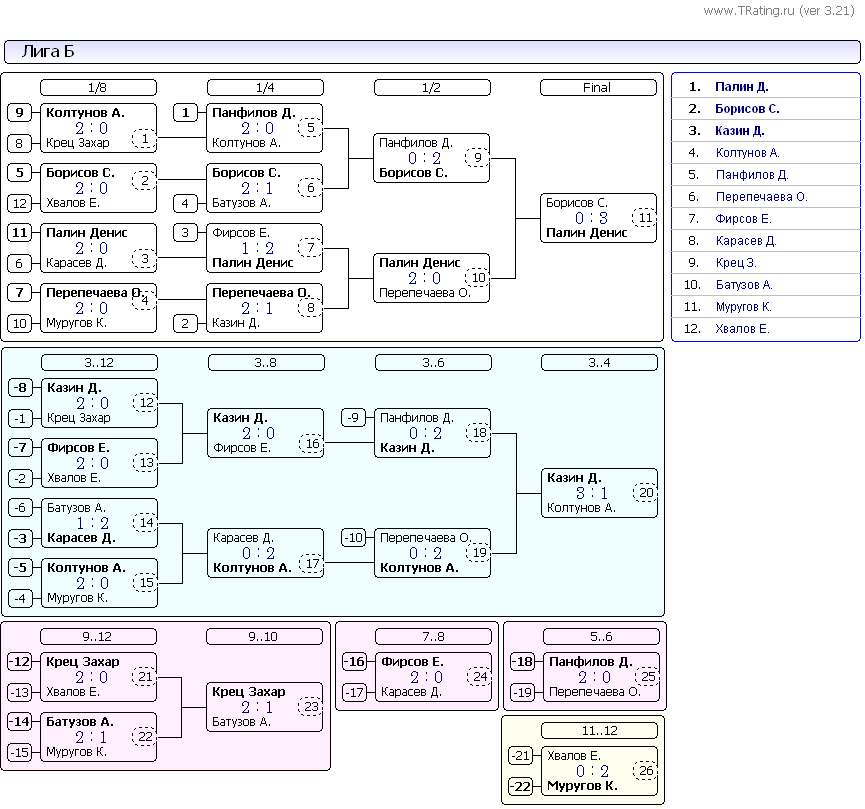Select the 11..12 placement header
The width and height of the screenshot is (865, 809).
599,731
